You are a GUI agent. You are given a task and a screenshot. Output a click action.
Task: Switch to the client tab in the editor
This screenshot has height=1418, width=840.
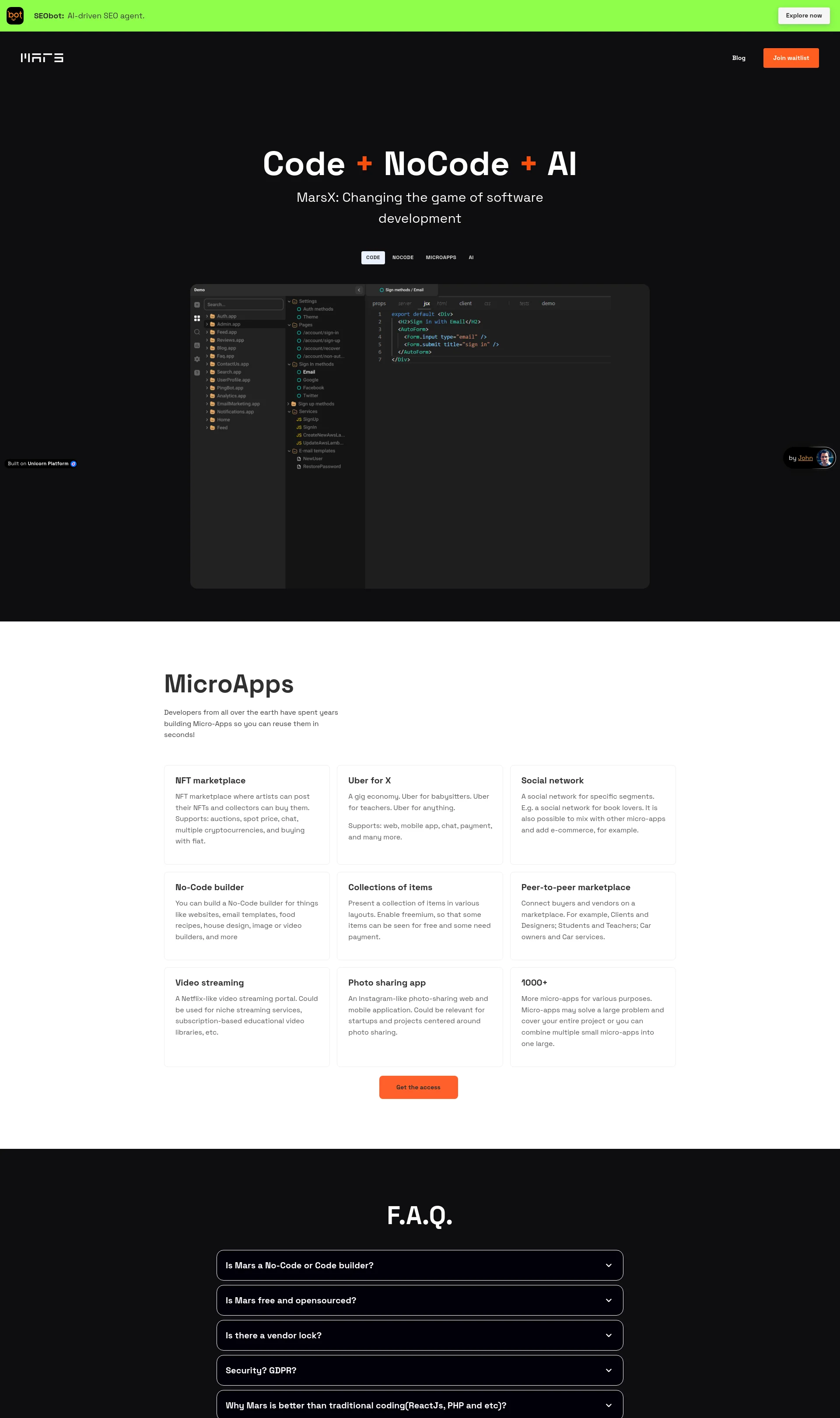pyautogui.click(x=465, y=303)
